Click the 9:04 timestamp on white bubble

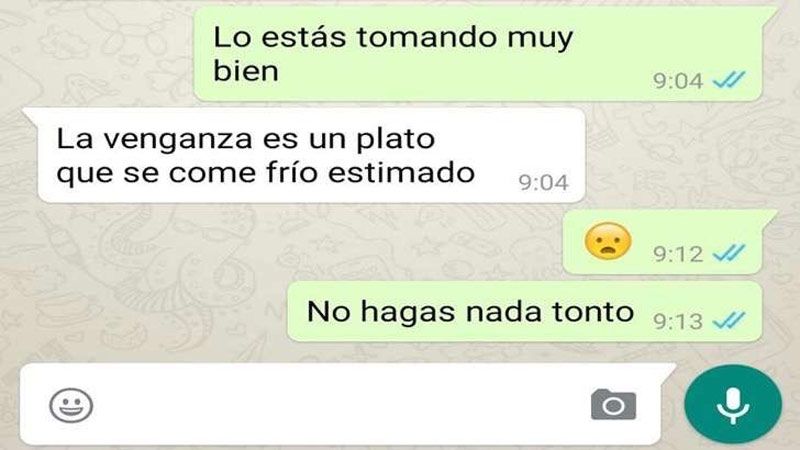coord(543,183)
